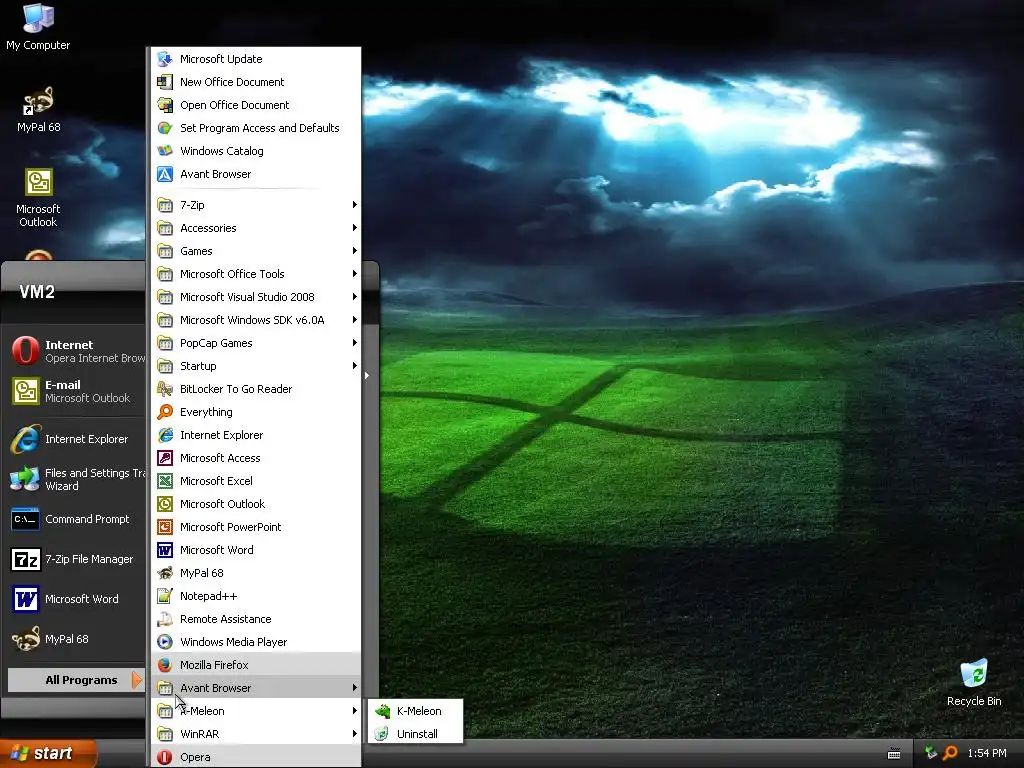Expand Microsoft Windows SDK v6.0A submenu arrow
The height and width of the screenshot is (768, 1024).
(355, 320)
